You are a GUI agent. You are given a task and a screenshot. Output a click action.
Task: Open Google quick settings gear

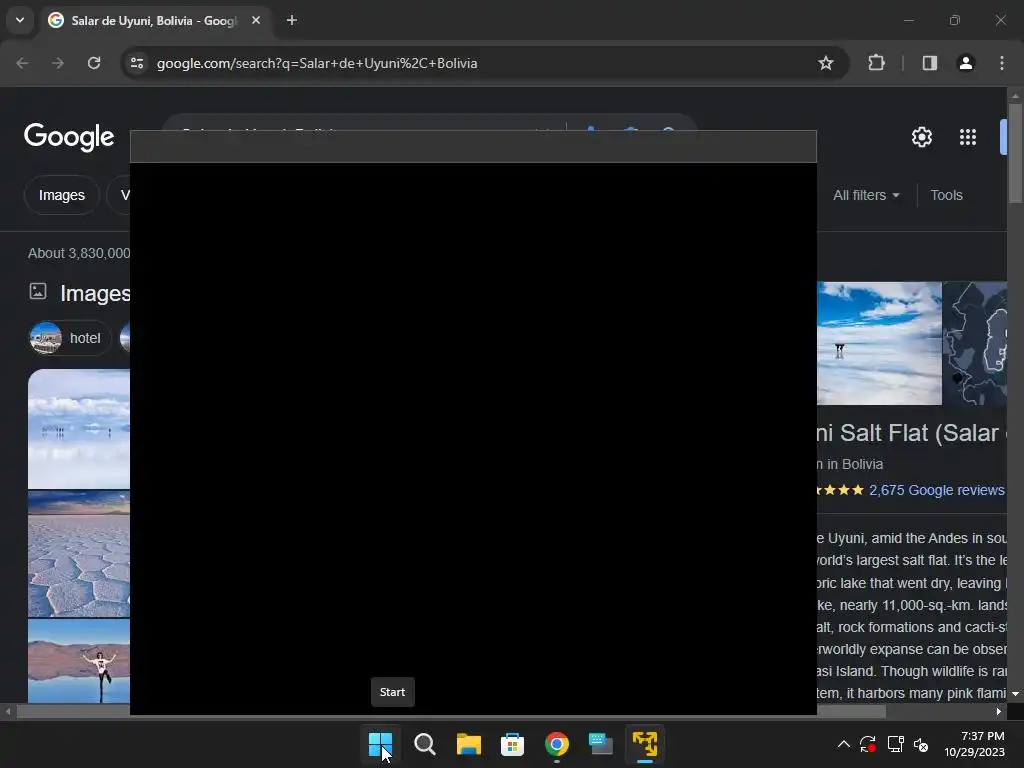pos(921,137)
